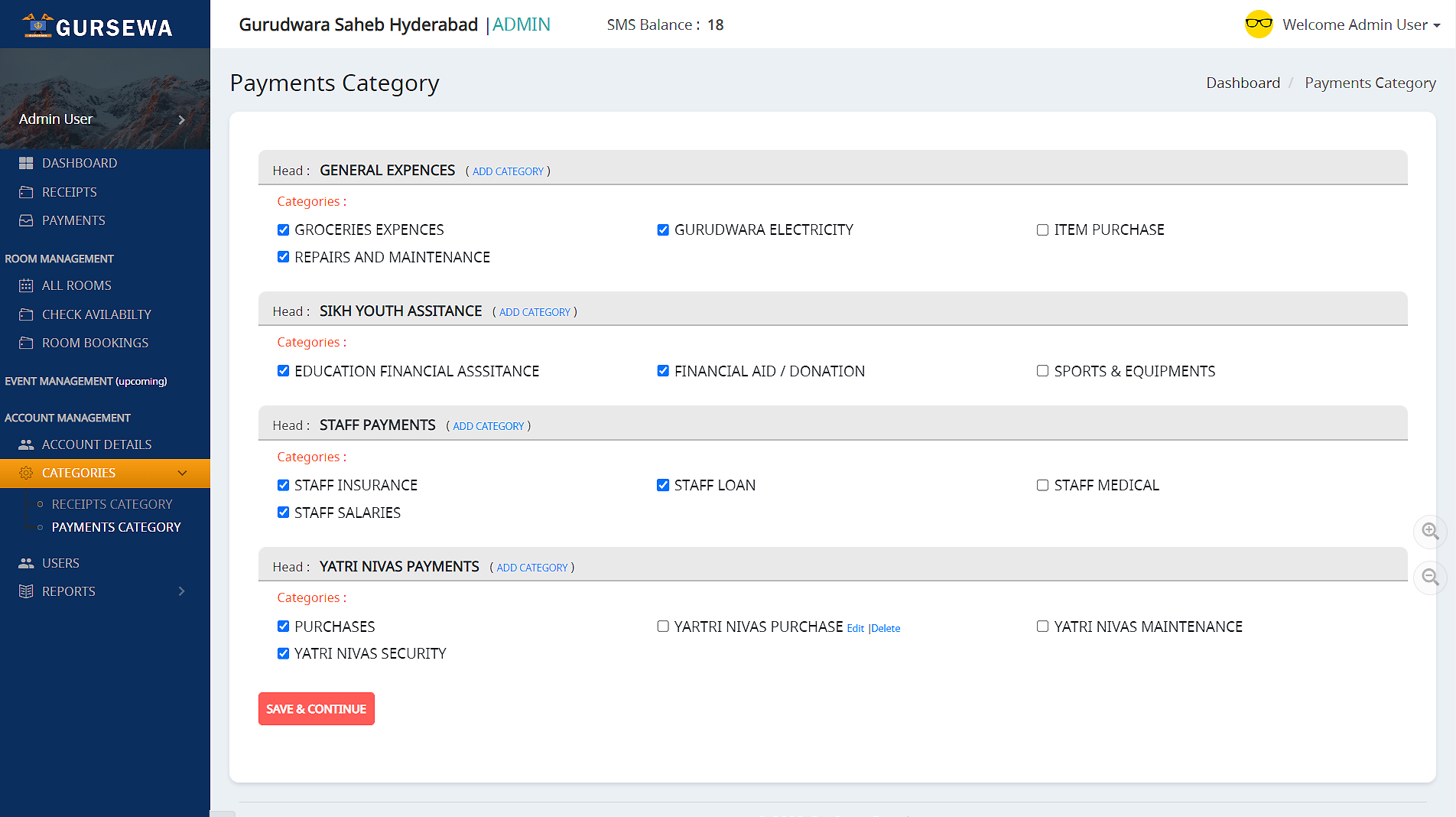The image size is (1456, 817).
Task: Click the zoom out magnifier icon
Action: (x=1430, y=578)
